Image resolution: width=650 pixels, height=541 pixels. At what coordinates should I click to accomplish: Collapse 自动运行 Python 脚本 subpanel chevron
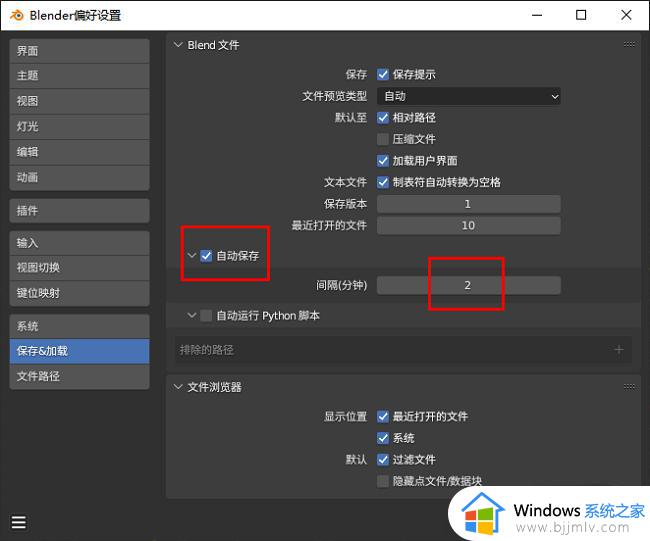[192, 315]
